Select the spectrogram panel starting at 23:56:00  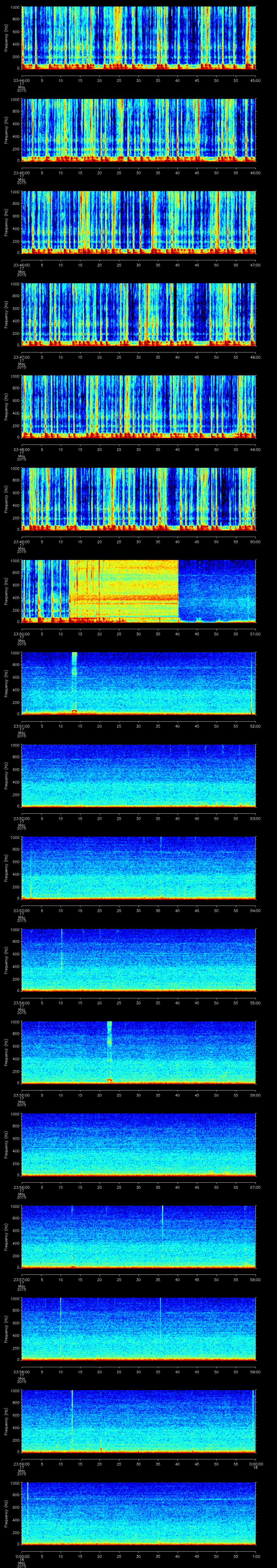(139, 1144)
